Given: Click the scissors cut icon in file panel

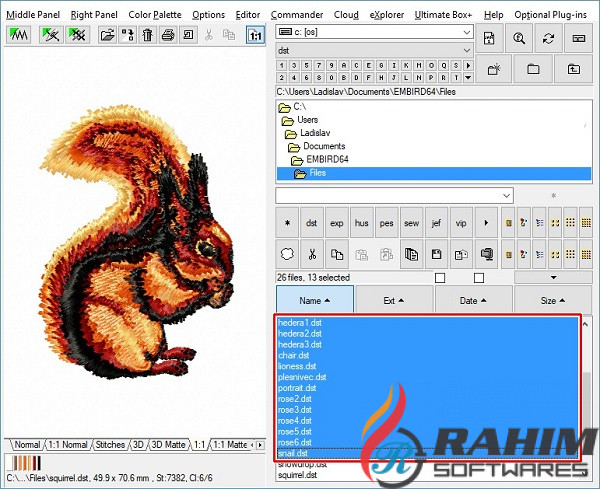Looking at the screenshot, I should click(x=312, y=254).
